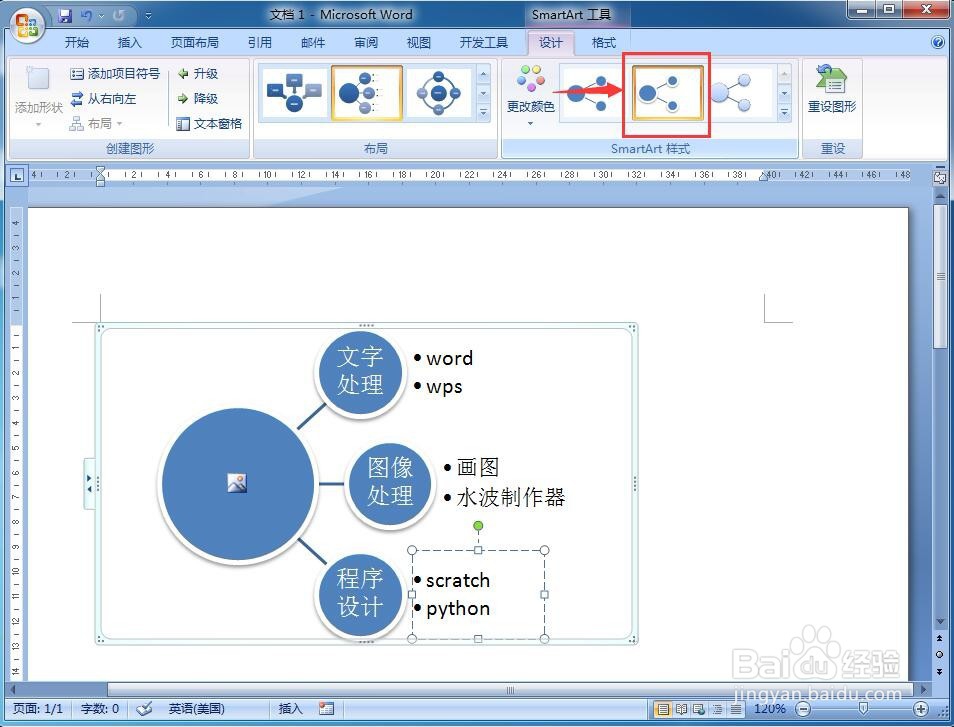The width and height of the screenshot is (954, 727).
Task: Click the Office button logo
Action: (x=27, y=26)
